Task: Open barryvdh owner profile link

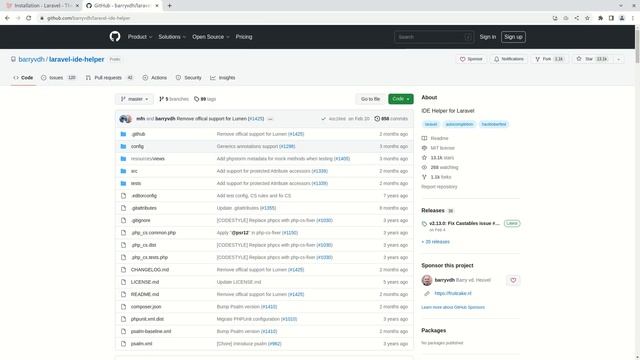Action: [x=31, y=59]
